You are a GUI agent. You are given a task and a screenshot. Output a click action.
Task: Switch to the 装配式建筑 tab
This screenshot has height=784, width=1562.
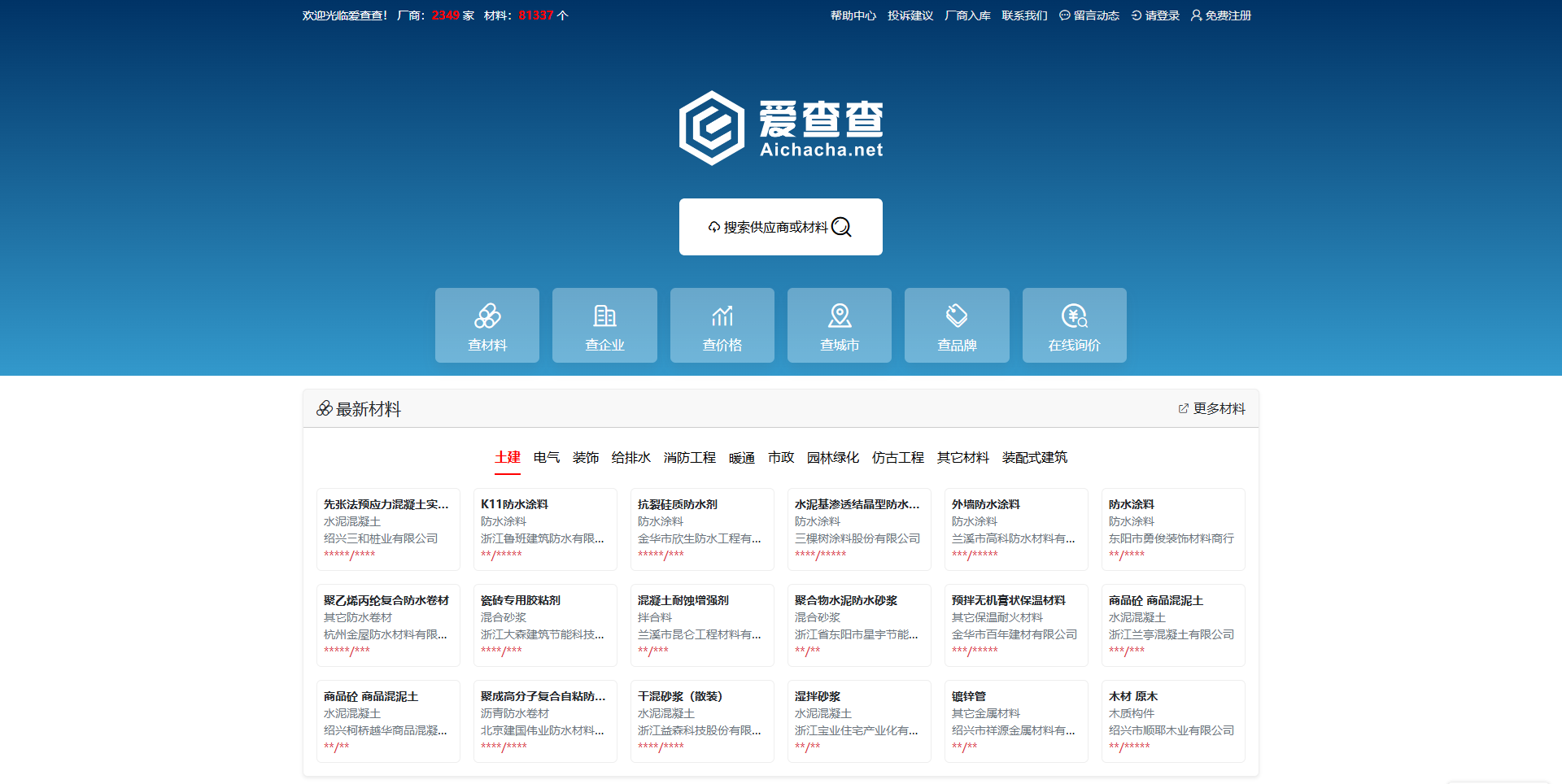pyautogui.click(x=1035, y=458)
